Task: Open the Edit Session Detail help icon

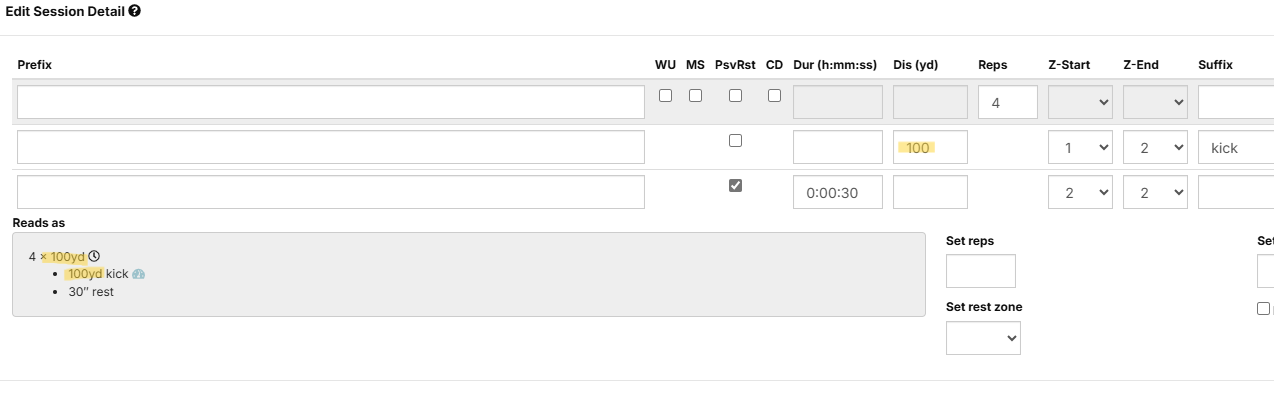Action: point(134,11)
